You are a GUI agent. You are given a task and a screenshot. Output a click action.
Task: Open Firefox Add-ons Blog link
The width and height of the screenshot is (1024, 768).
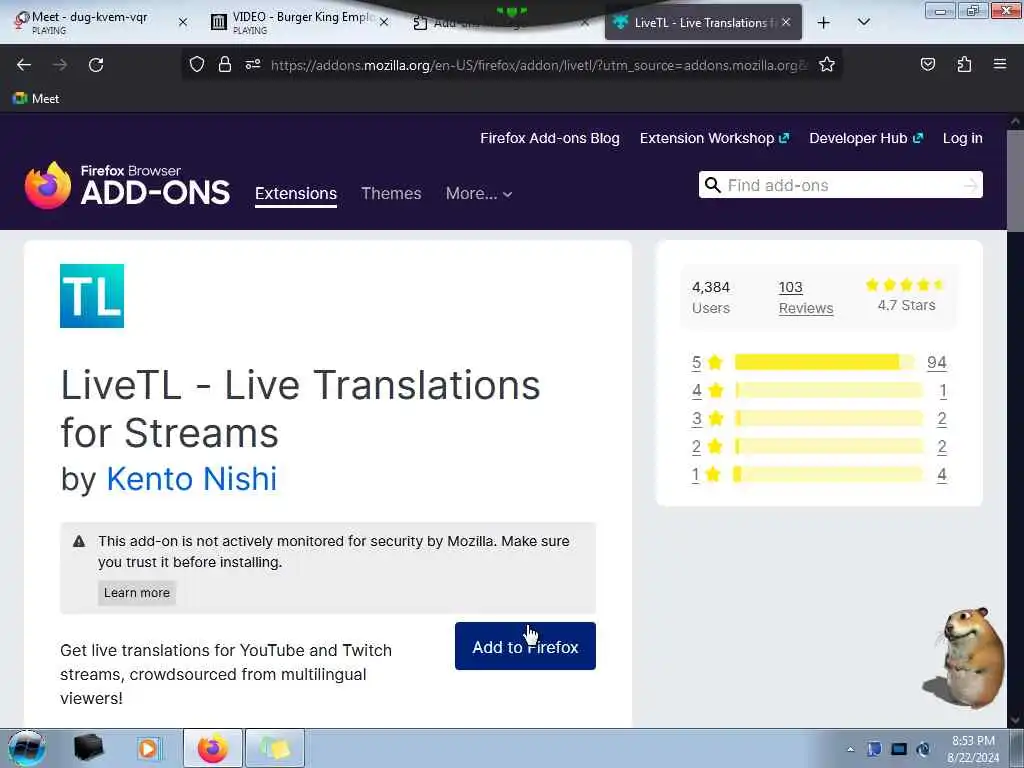coord(550,138)
